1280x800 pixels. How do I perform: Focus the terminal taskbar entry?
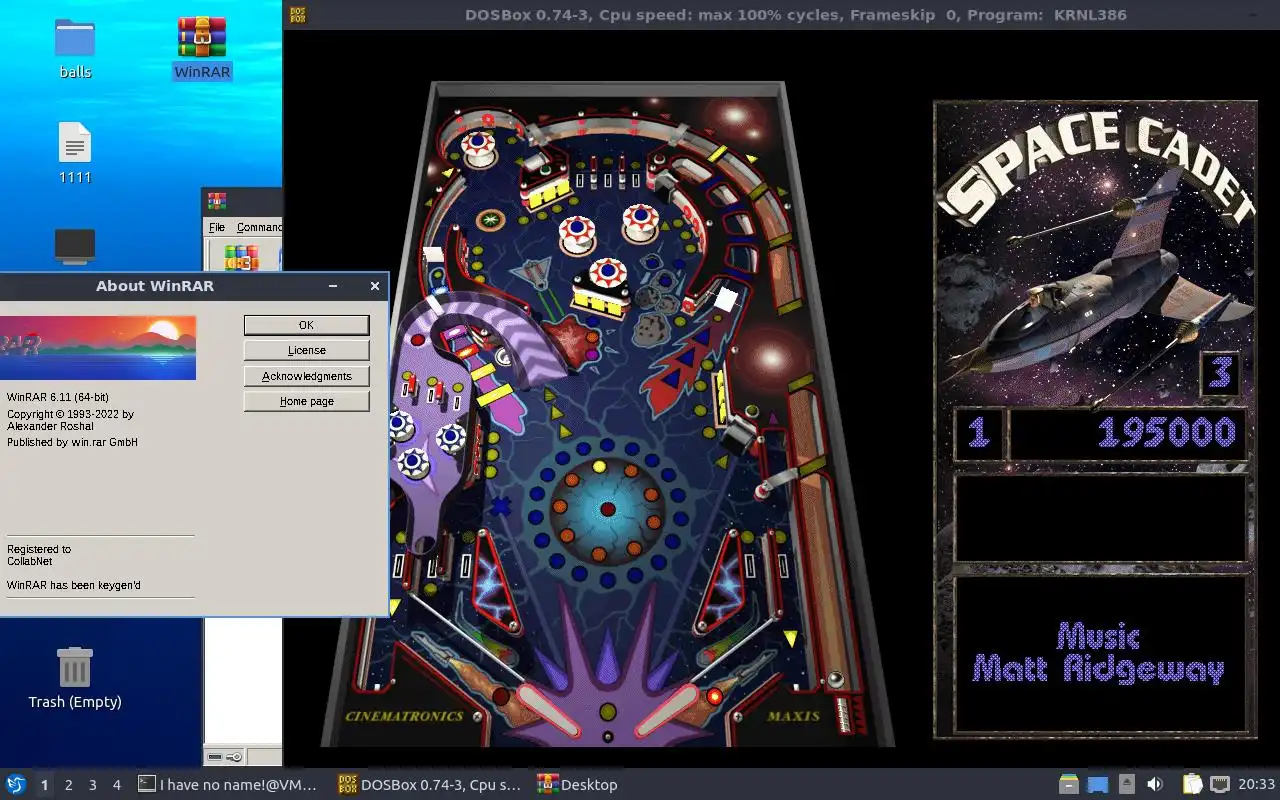coord(227,785)
